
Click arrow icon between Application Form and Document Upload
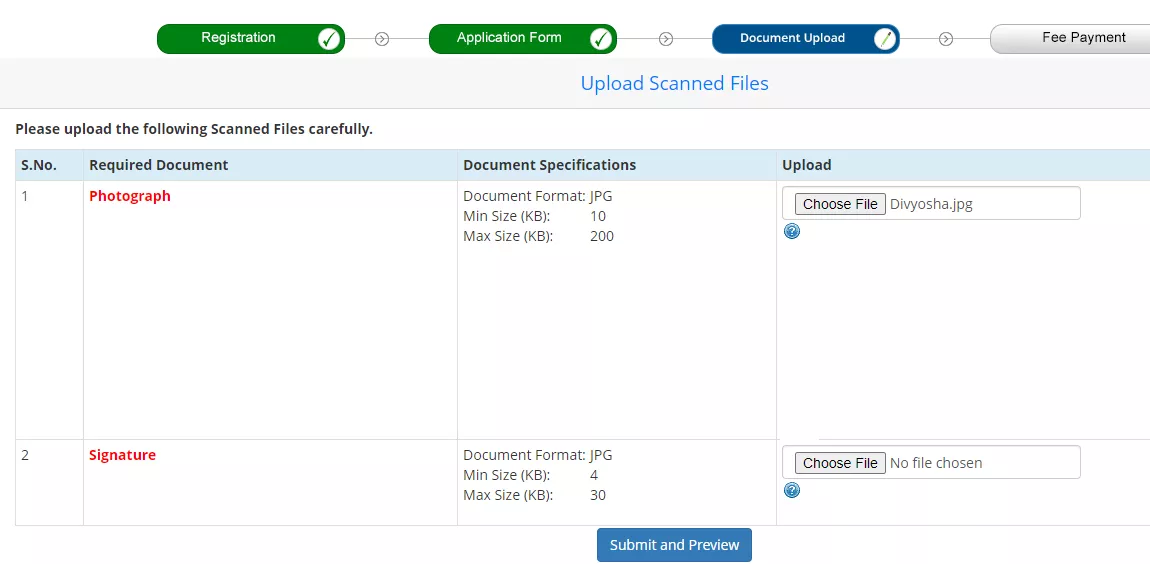pyautogui.click(x=666, y=39)
